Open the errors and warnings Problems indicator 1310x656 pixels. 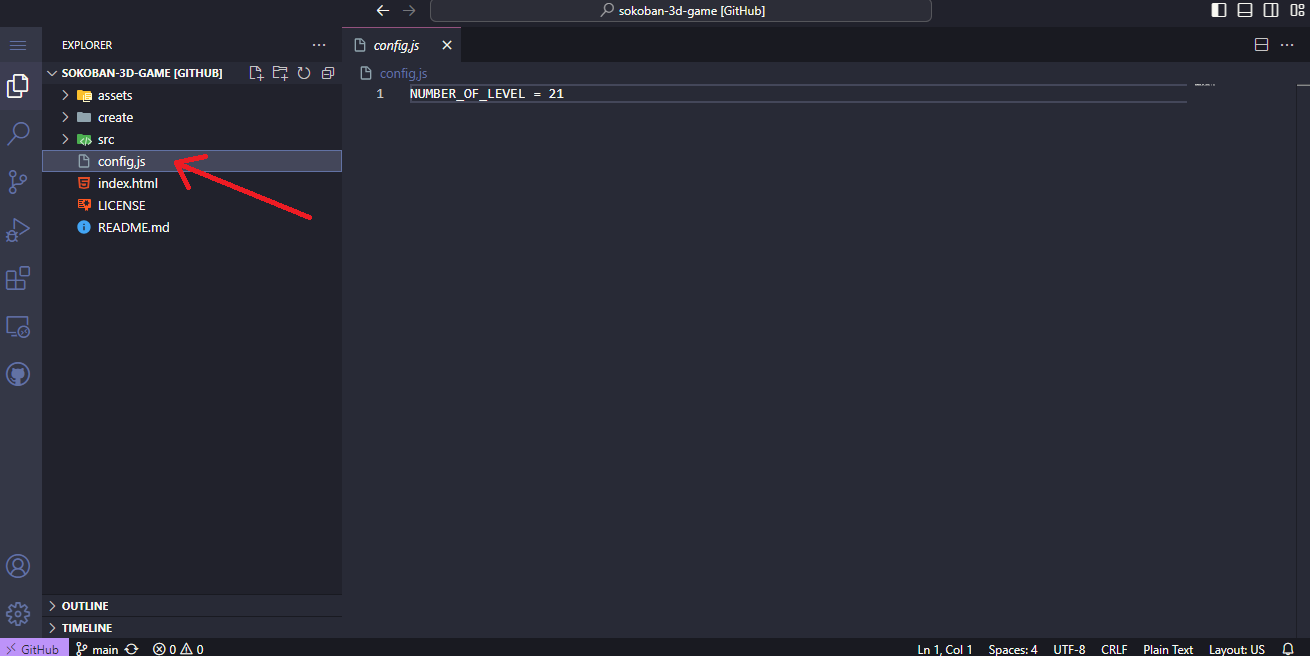point(178,648)
